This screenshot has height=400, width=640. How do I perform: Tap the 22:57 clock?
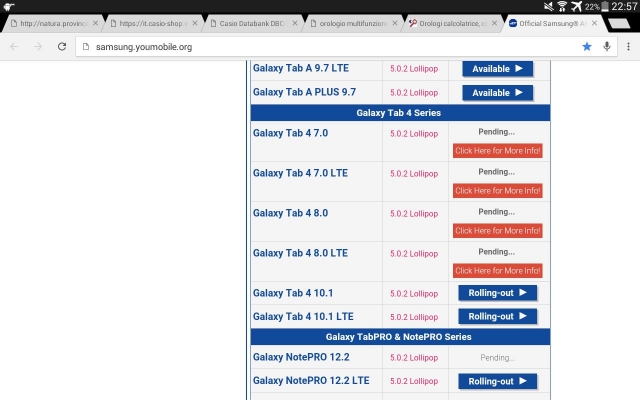pyautogui.click(x=624, y=6)
